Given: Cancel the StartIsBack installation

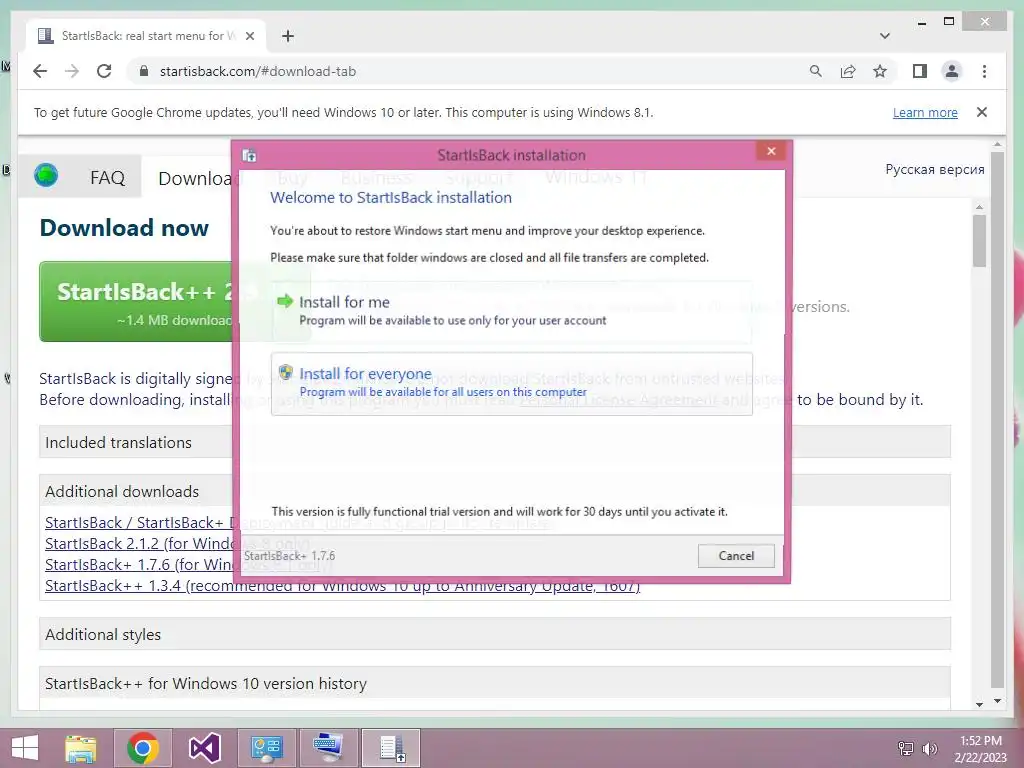Looking at the screenshot, I should pyautogui.click(x=736, y=556).
